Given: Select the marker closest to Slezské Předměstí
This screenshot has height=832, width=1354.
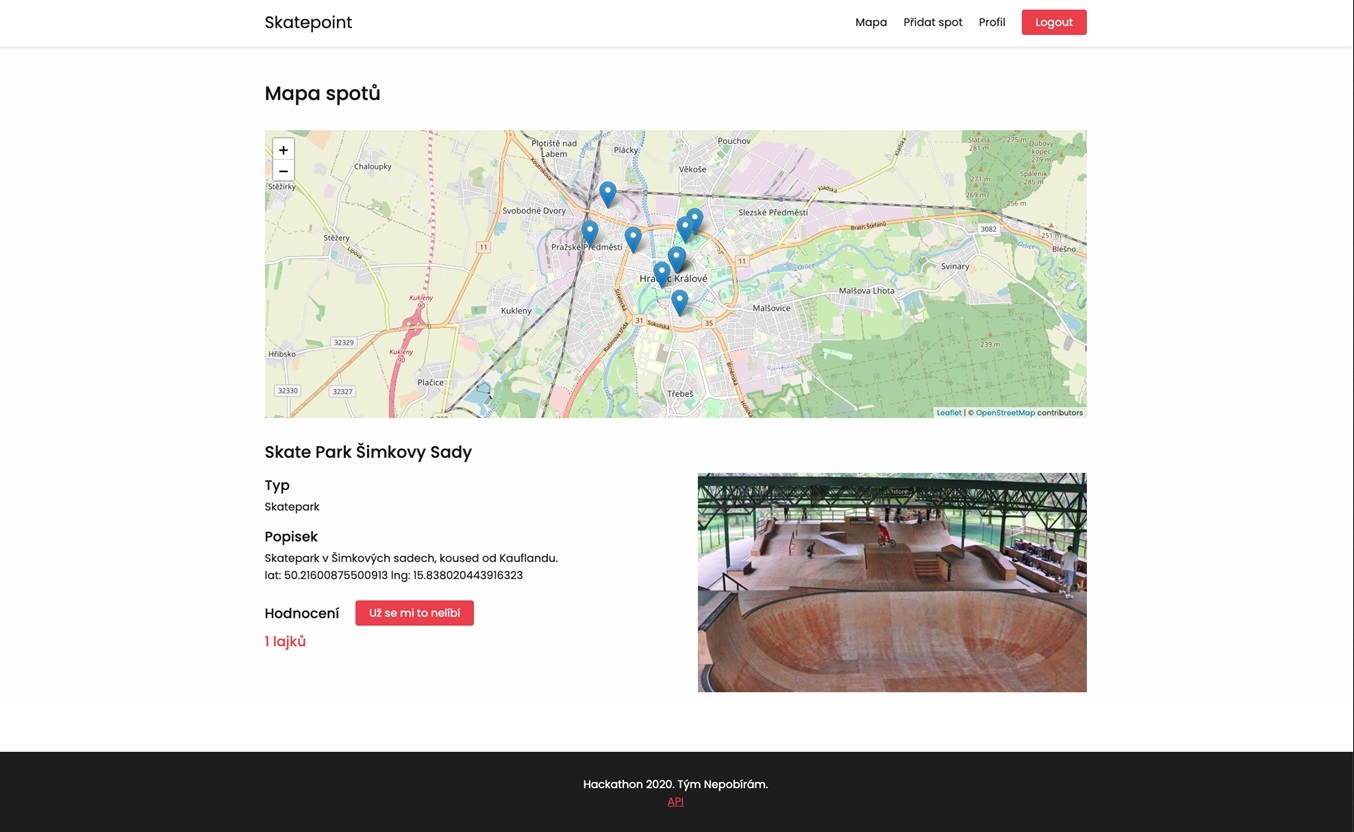Looking at the screenshot, I should click(x=695, y=219).
